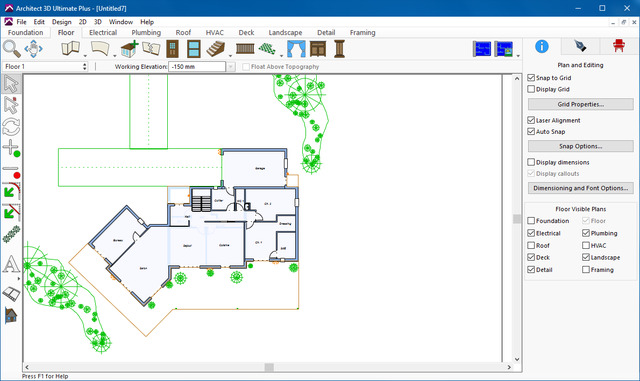Pick the Column tool
Viewport: 640px width, 381px height.
click(x=339, y=49)
